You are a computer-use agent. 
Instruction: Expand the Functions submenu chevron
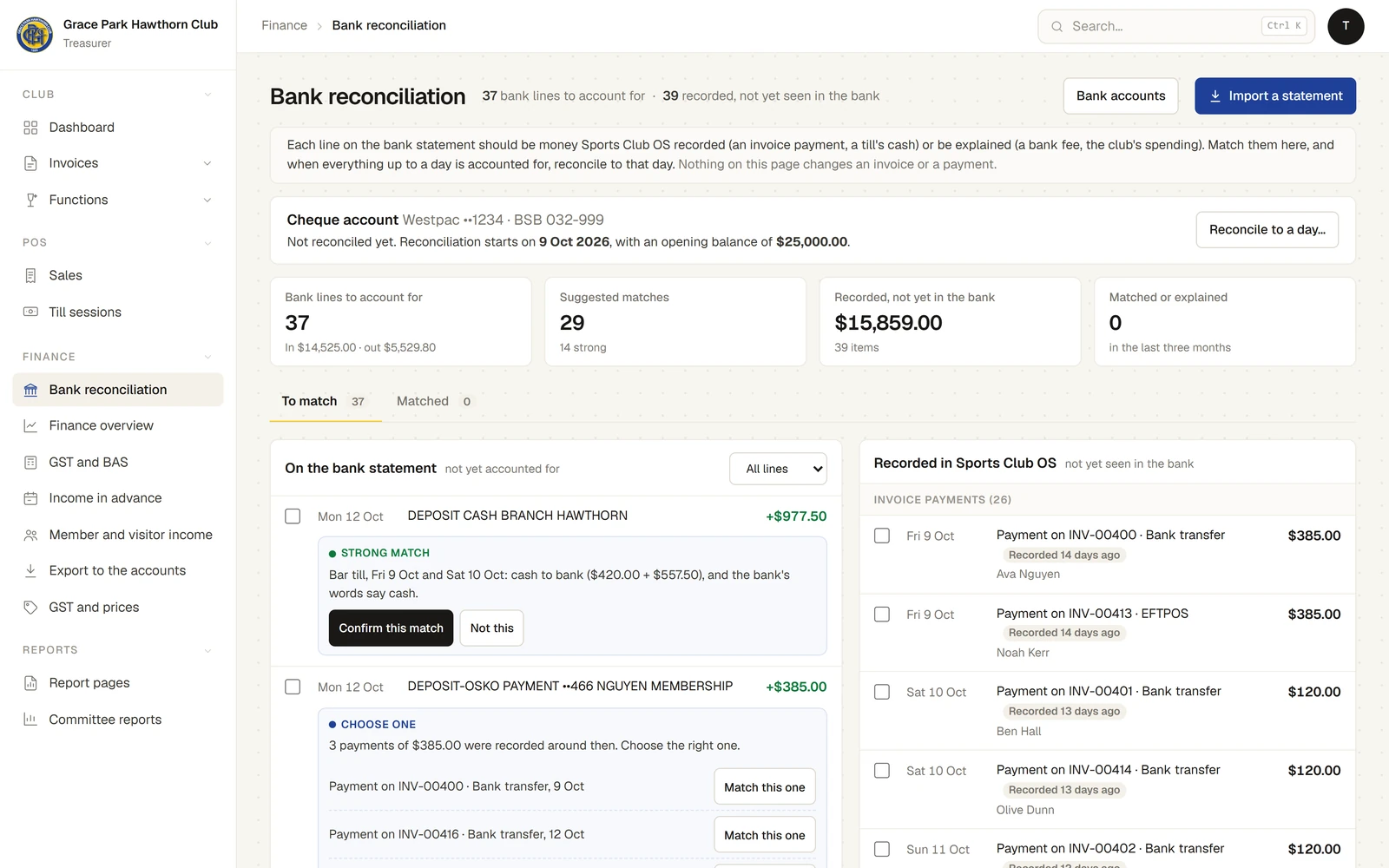207,200
